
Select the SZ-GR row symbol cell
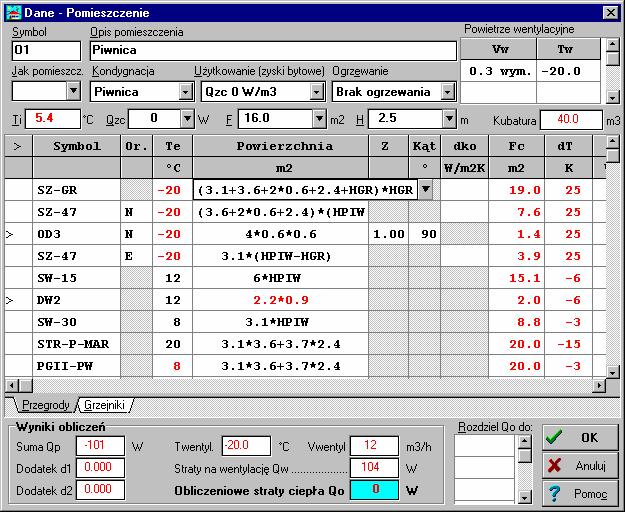(77, 190)
